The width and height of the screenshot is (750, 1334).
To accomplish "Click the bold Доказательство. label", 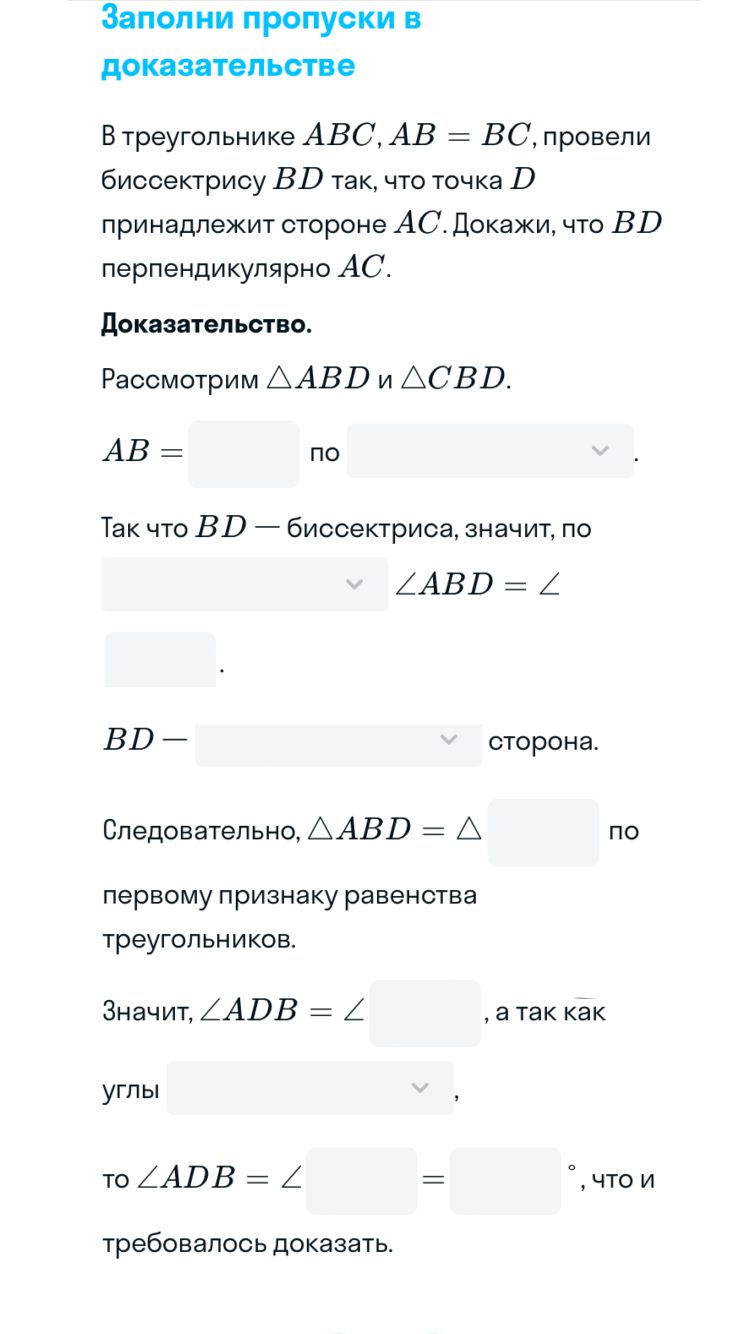I will tap(207, 325).
